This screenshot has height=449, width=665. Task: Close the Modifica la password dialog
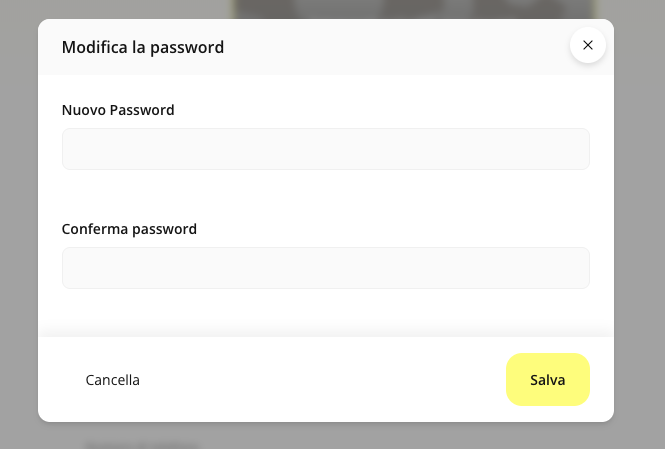tap(588, 45)
